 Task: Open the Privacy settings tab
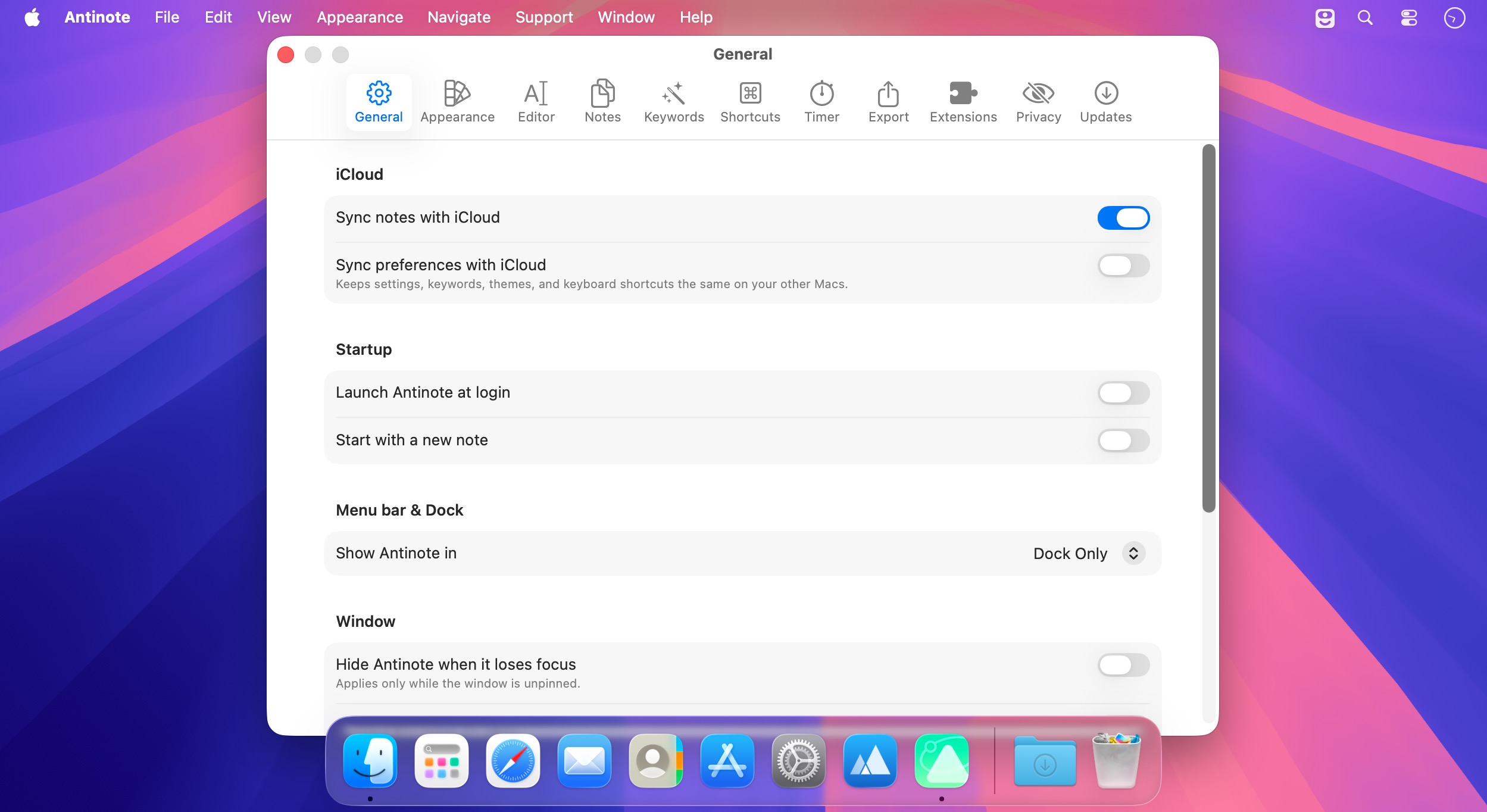pyautogui.click(x=1038, y=102)
